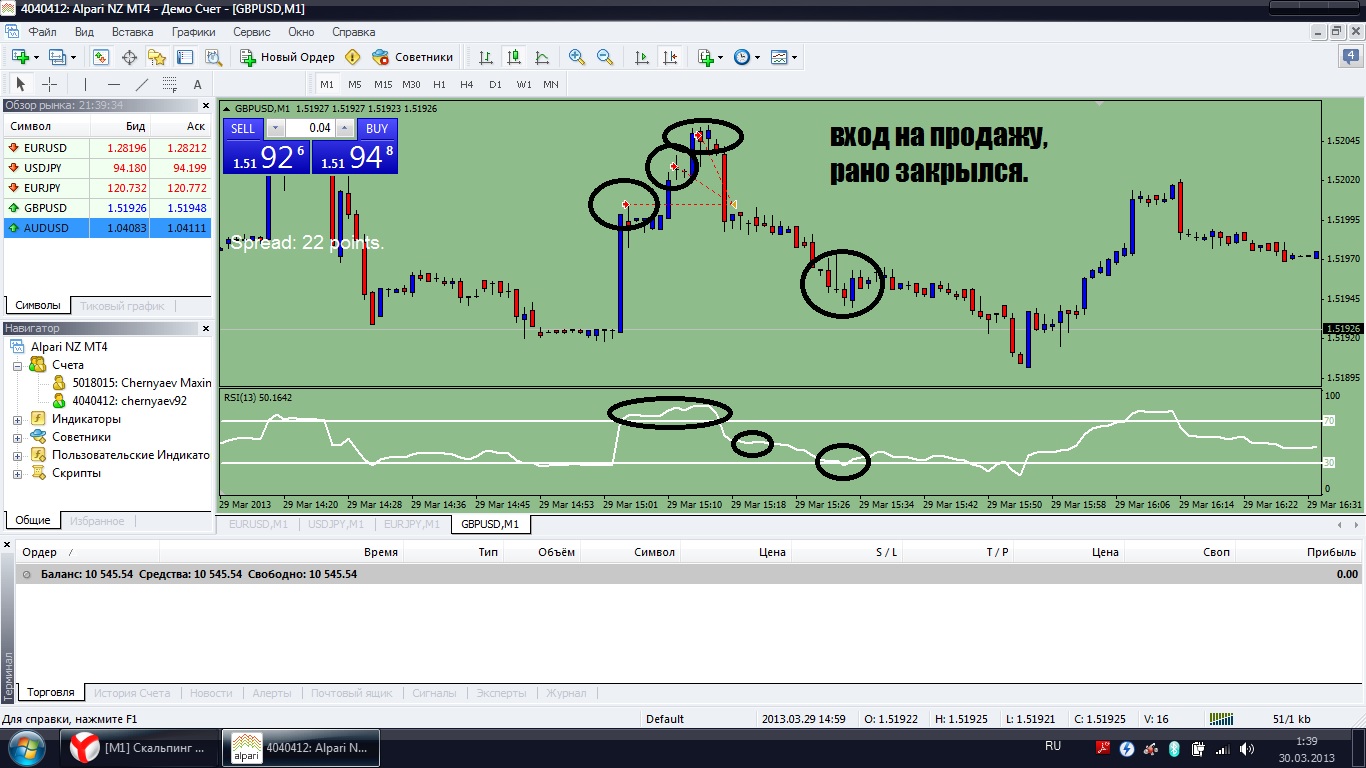Zoom out on the chart

coord(605,57)
